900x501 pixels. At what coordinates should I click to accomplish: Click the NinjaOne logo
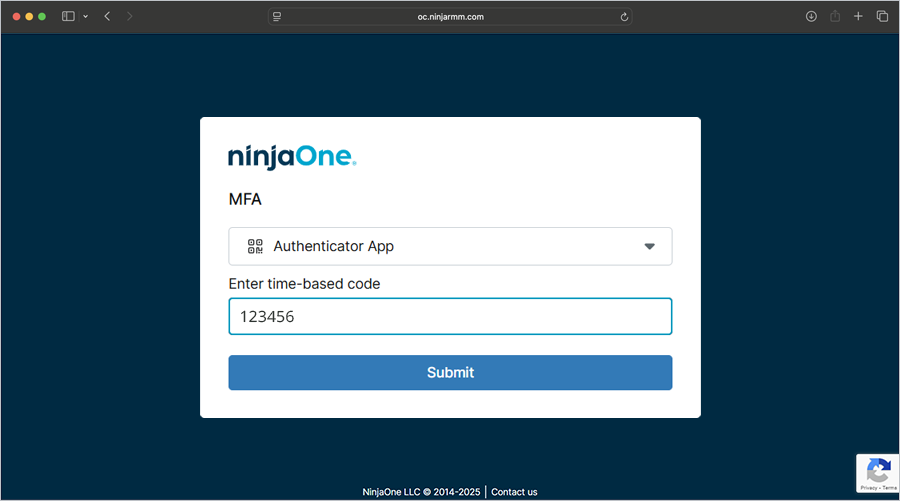(292, 156)
